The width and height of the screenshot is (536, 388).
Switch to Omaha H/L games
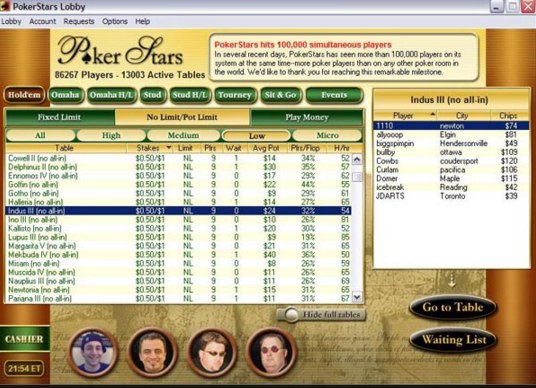[x=112, y=95]
